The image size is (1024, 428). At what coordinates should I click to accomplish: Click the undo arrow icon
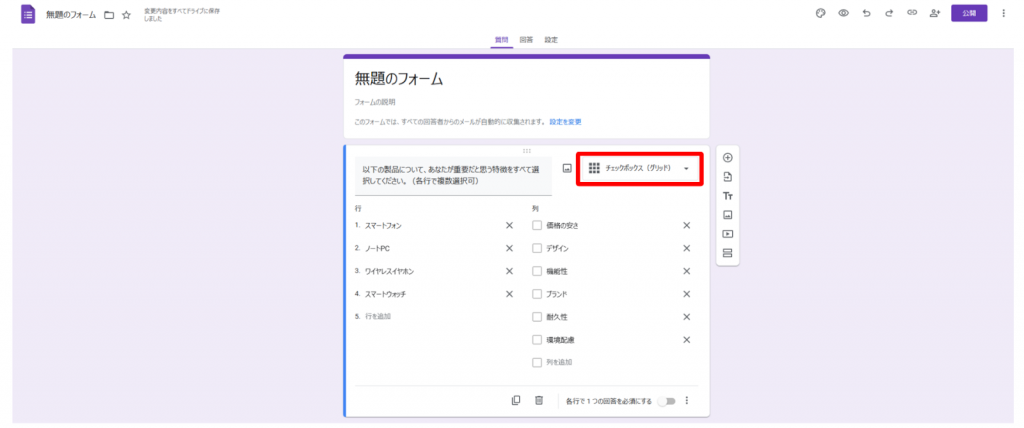click(866, 13)
